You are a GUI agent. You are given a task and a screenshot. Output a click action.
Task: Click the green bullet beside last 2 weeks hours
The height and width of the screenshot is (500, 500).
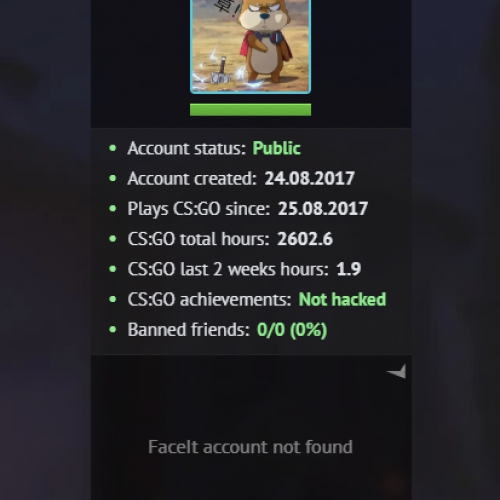pyautogui.click(x=113, y=269)
